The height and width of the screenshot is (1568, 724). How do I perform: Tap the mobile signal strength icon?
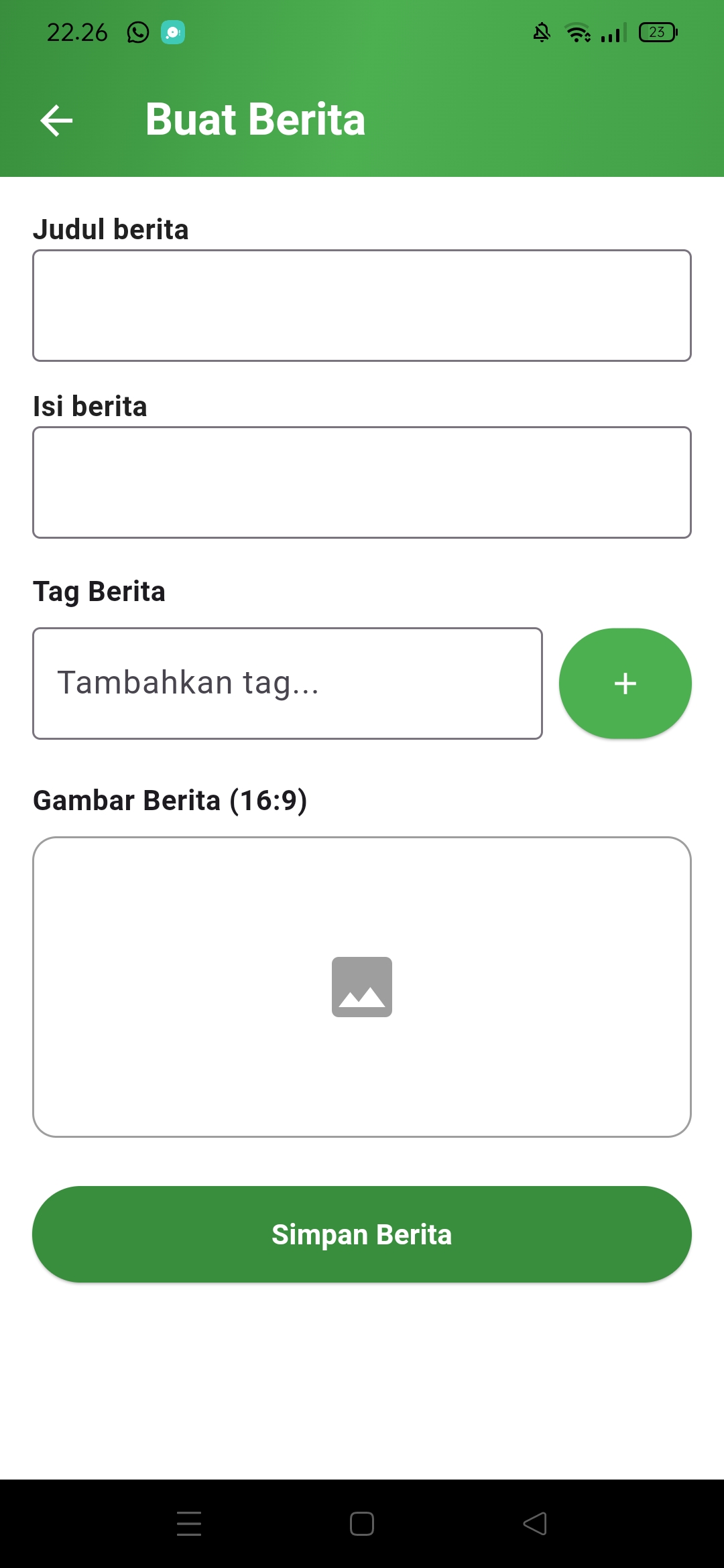coord(613,32)
